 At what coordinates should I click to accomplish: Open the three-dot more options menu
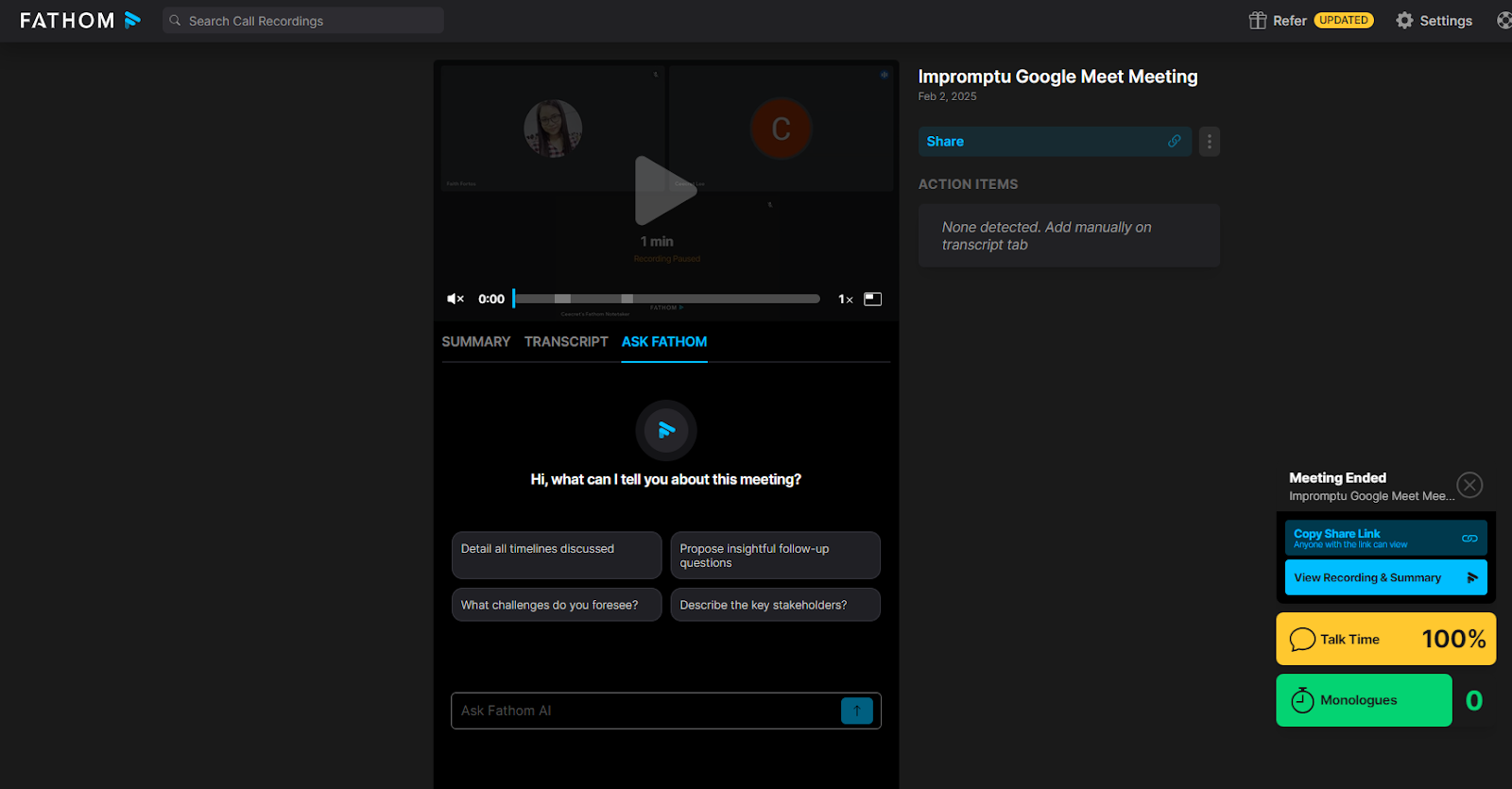[x=1210, y=141]
